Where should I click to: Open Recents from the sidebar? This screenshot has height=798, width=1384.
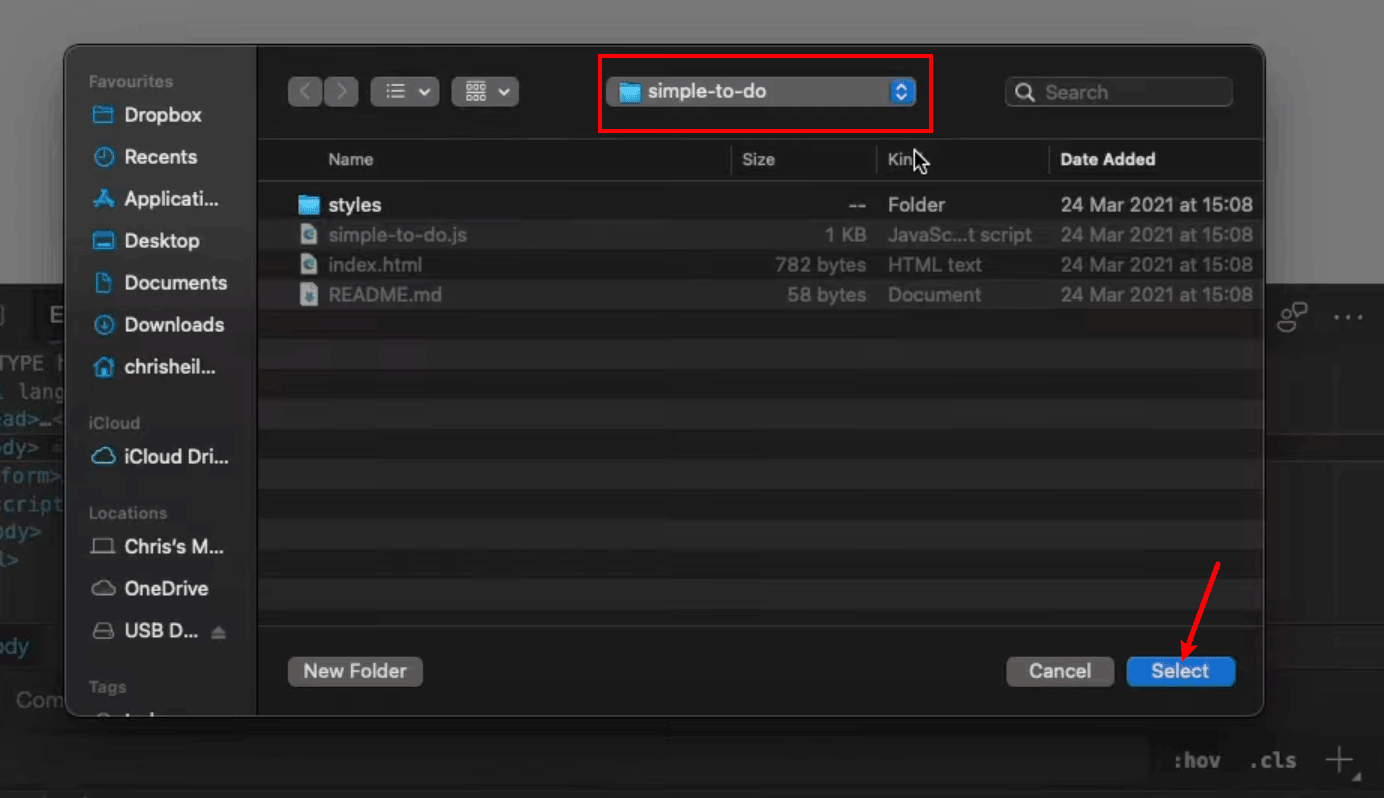pyautogui.click(x=160, y=157)
